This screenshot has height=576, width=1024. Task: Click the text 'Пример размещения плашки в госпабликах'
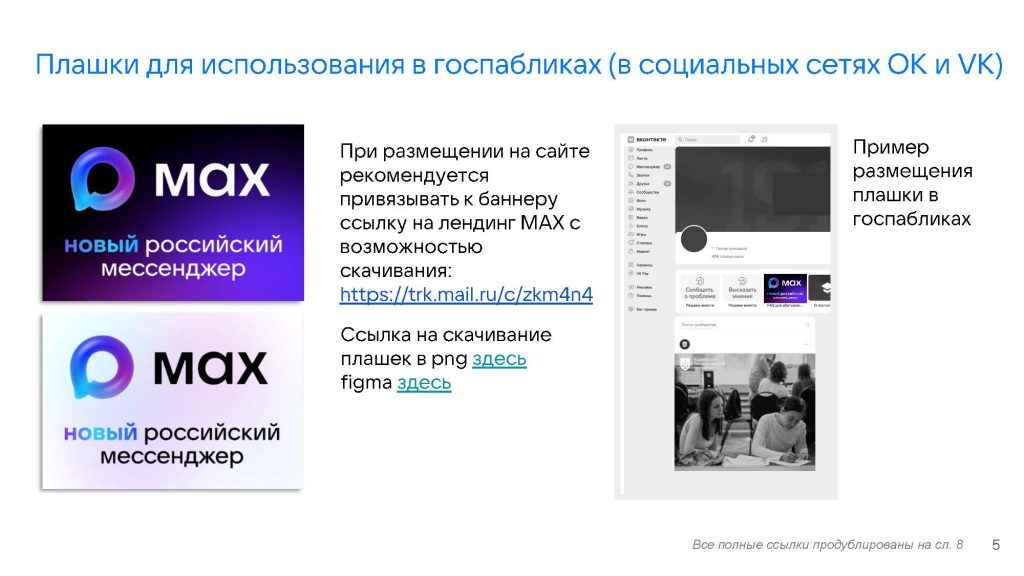(912, 183)
